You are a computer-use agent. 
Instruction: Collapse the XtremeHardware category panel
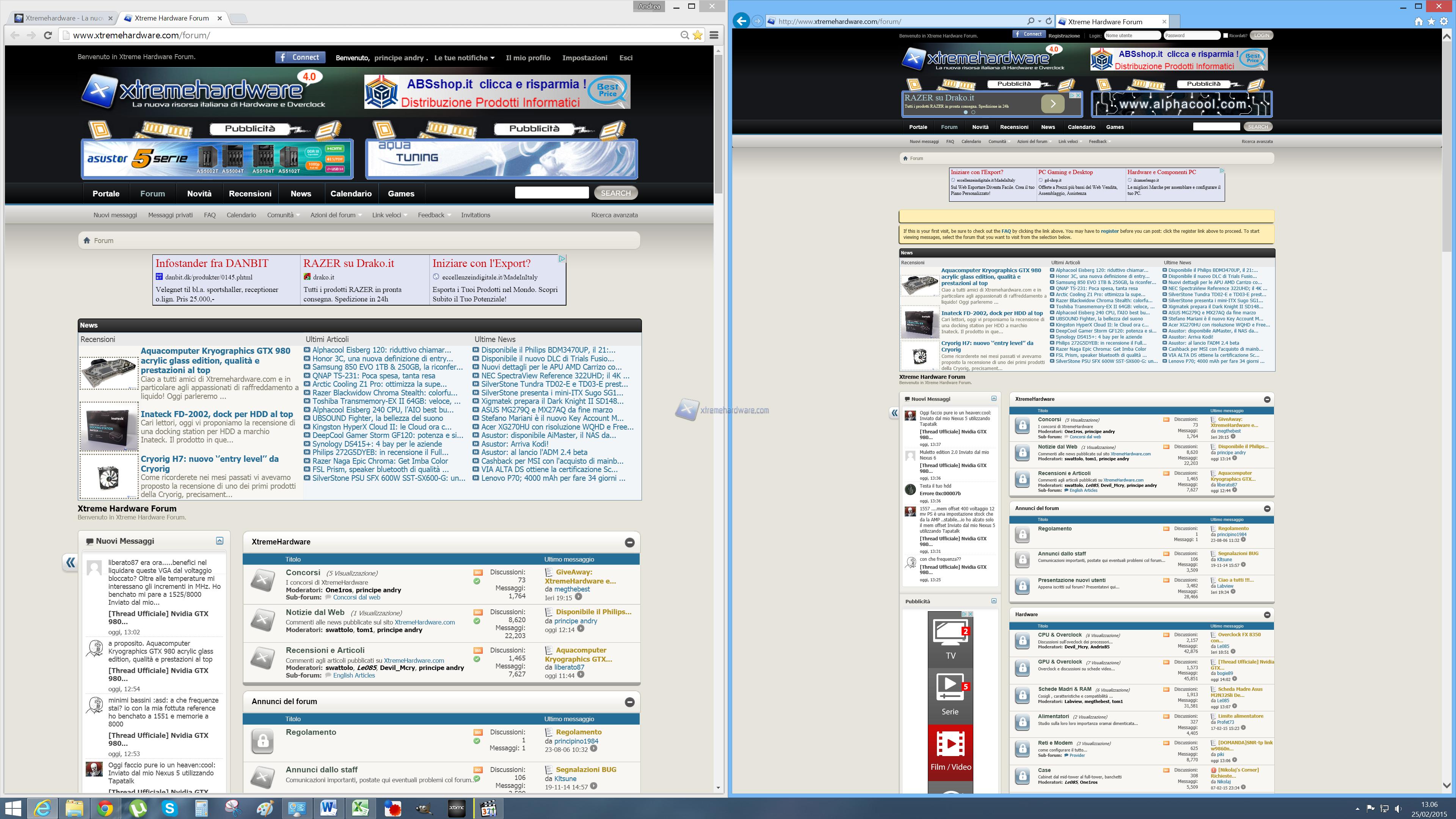(x=630, y=542)
